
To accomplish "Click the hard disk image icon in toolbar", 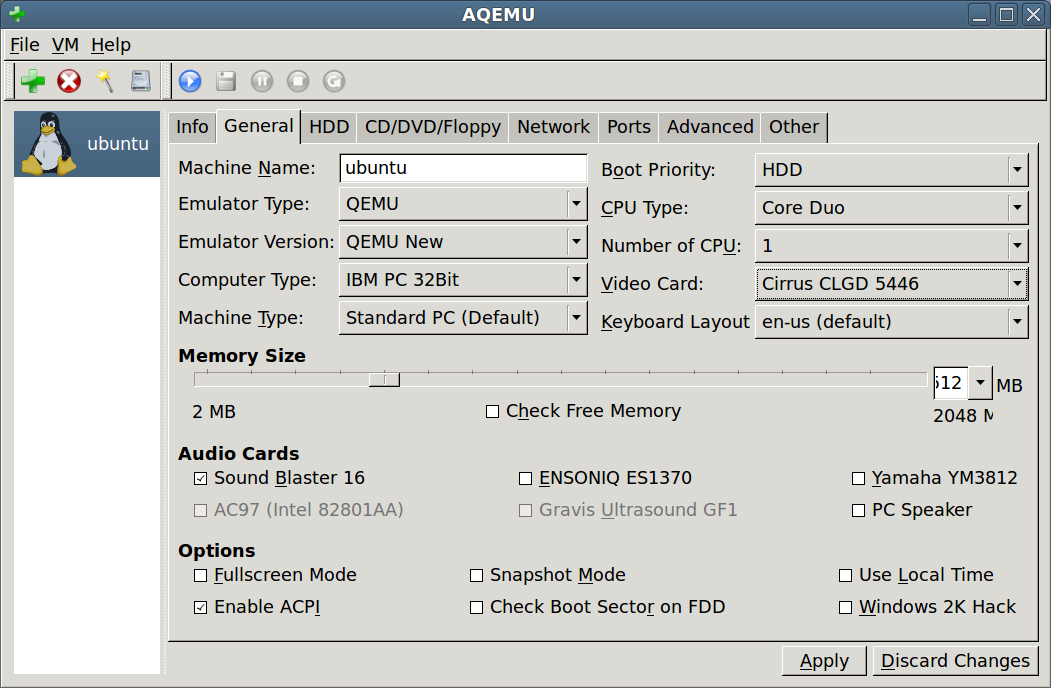I will pyautogui.click(x=140, y=81).
